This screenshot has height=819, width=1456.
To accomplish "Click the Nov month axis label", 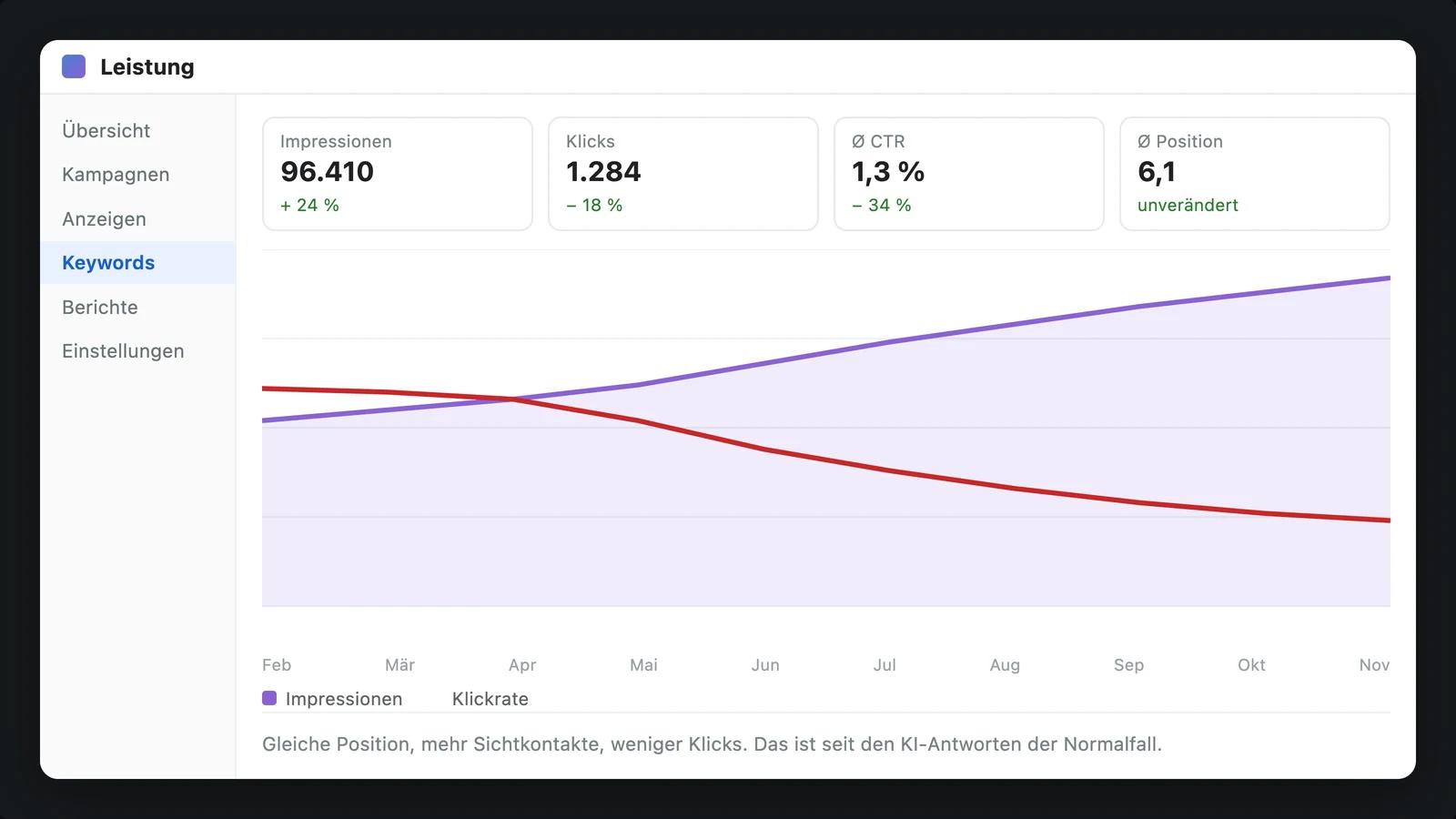I will pyautogui.click(x=1374, y=665).
